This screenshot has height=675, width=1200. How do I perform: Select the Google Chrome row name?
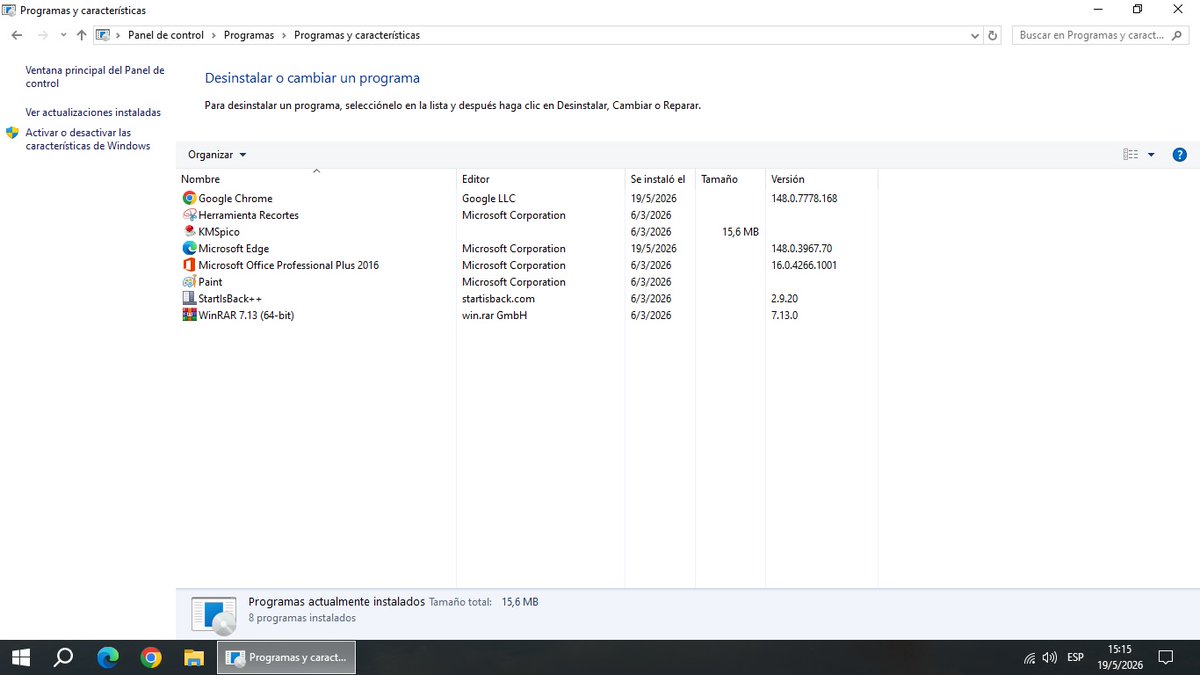tap(235, 198)
